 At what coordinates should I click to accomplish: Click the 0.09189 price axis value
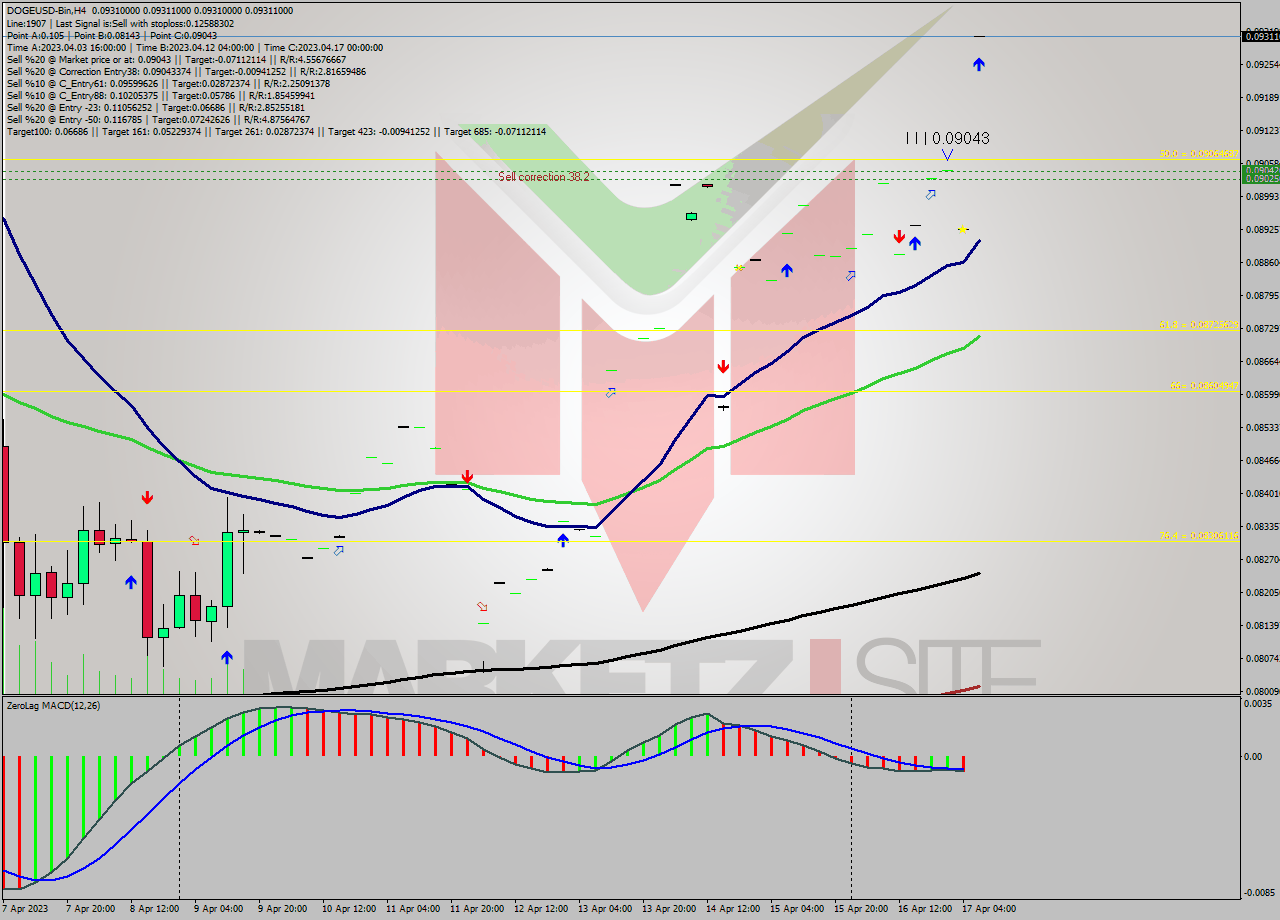pos(1262,98)
